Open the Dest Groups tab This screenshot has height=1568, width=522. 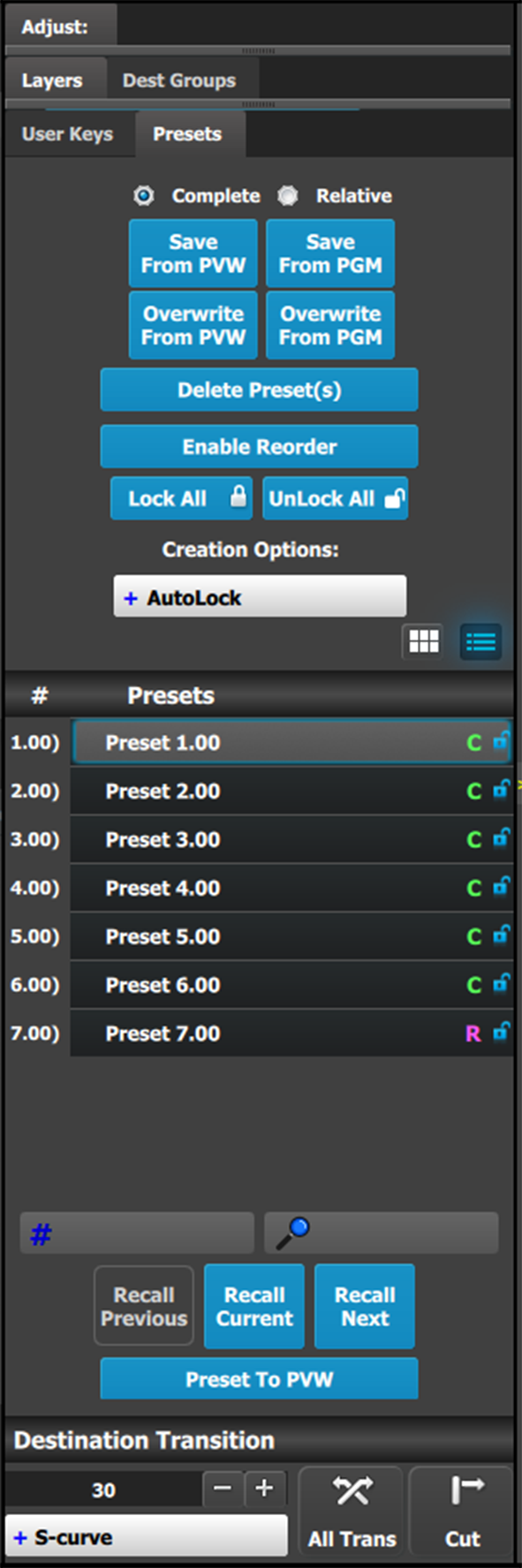tap(179, 80)
